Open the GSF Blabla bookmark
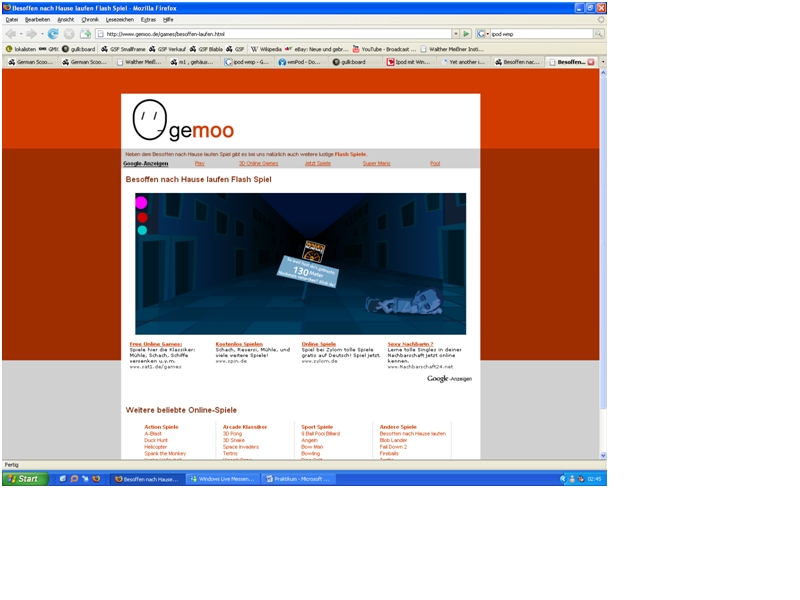The height and width of the screenshot is (600, 800). pos(206,49)
